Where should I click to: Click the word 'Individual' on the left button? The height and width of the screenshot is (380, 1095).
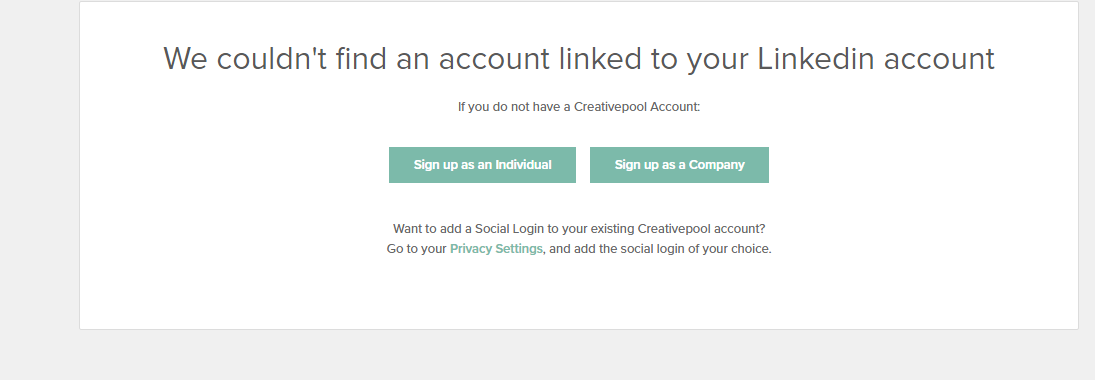[x=523, y=165]
